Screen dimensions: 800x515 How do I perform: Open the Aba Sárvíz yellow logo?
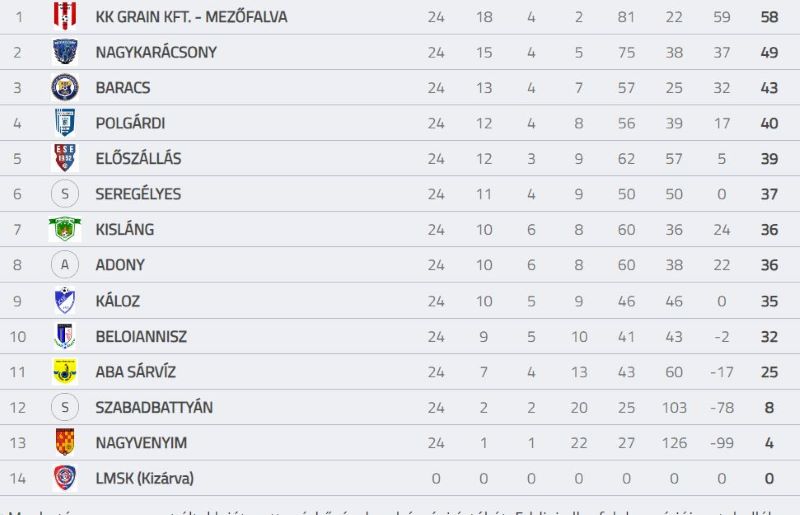[65, 372]
